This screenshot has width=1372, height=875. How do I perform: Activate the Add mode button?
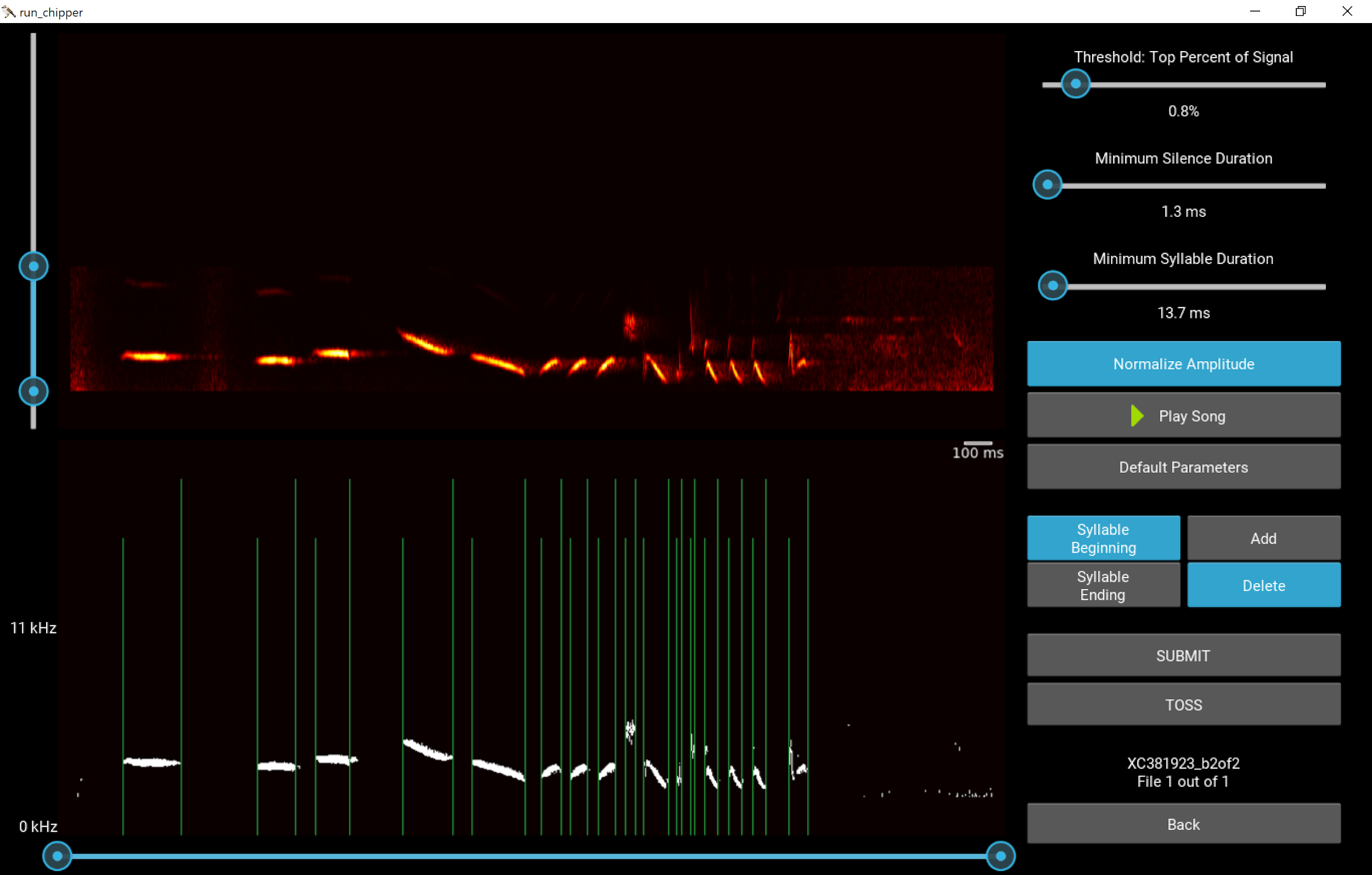(1263, 538)
